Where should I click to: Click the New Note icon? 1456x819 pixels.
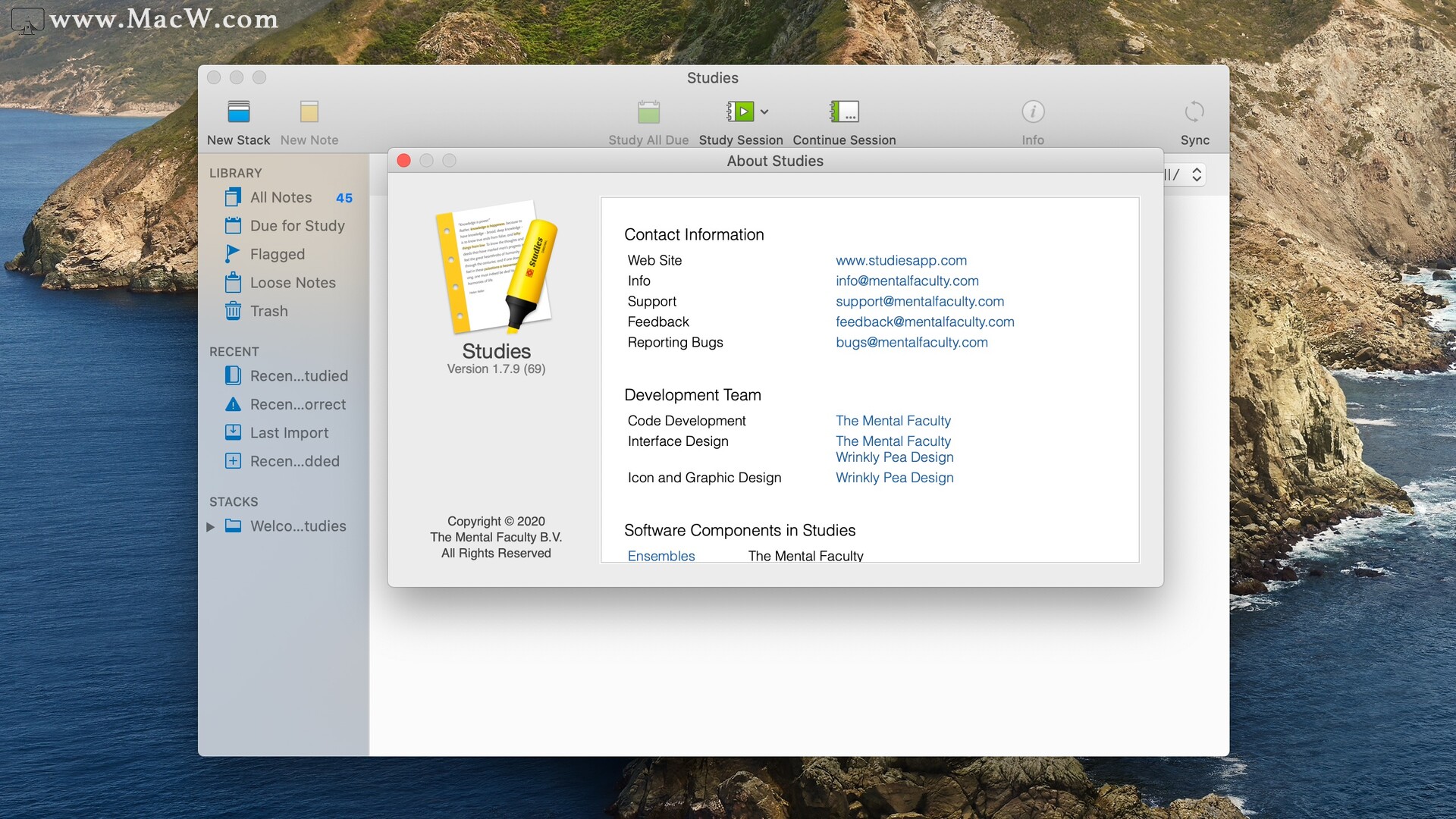(310, 112)
